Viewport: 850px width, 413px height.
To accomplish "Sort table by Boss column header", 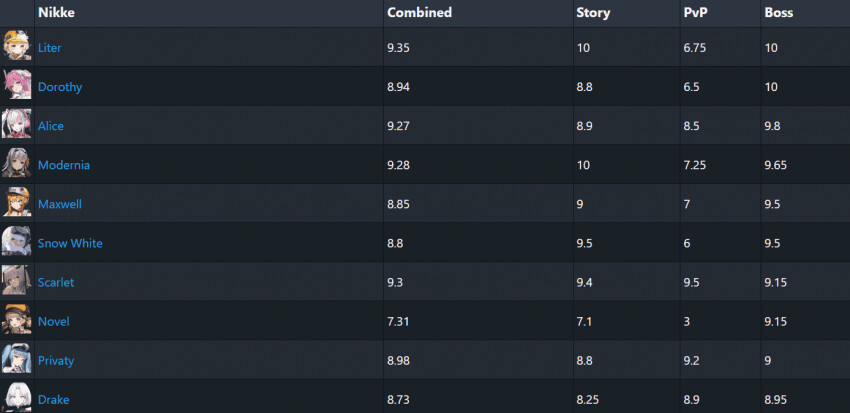I will coord(779,13).
